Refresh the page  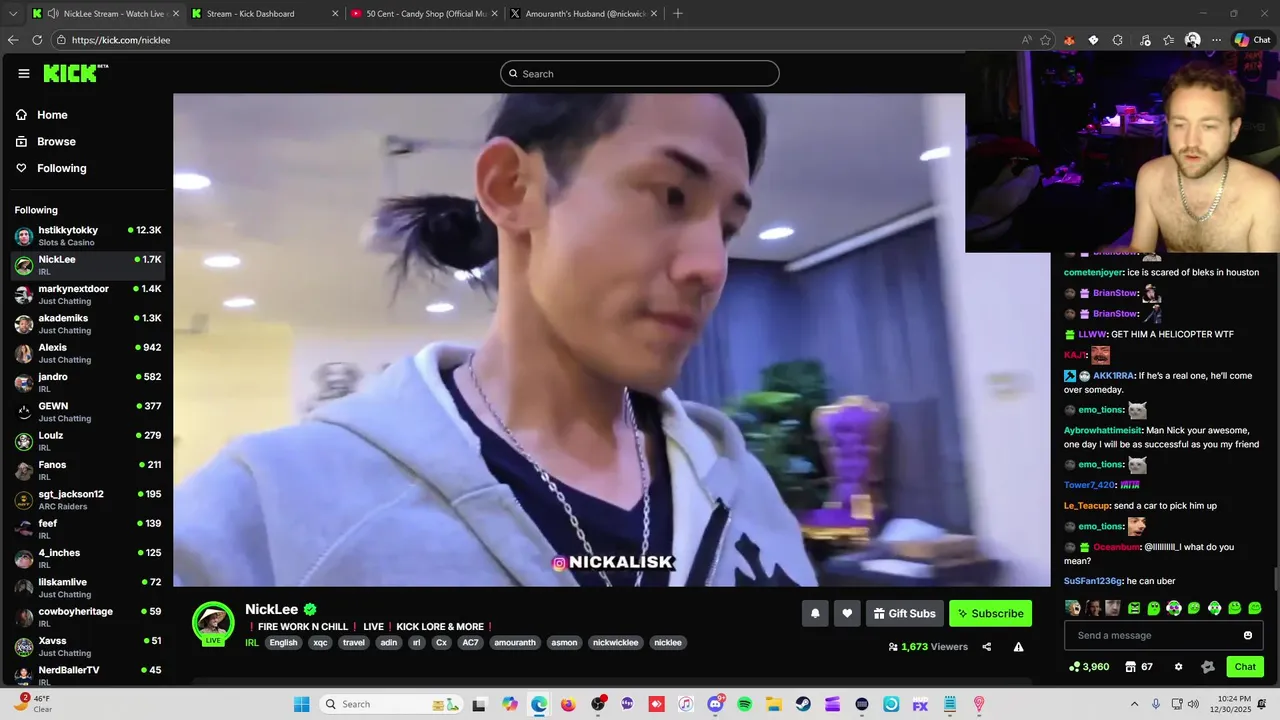[37, 40]
